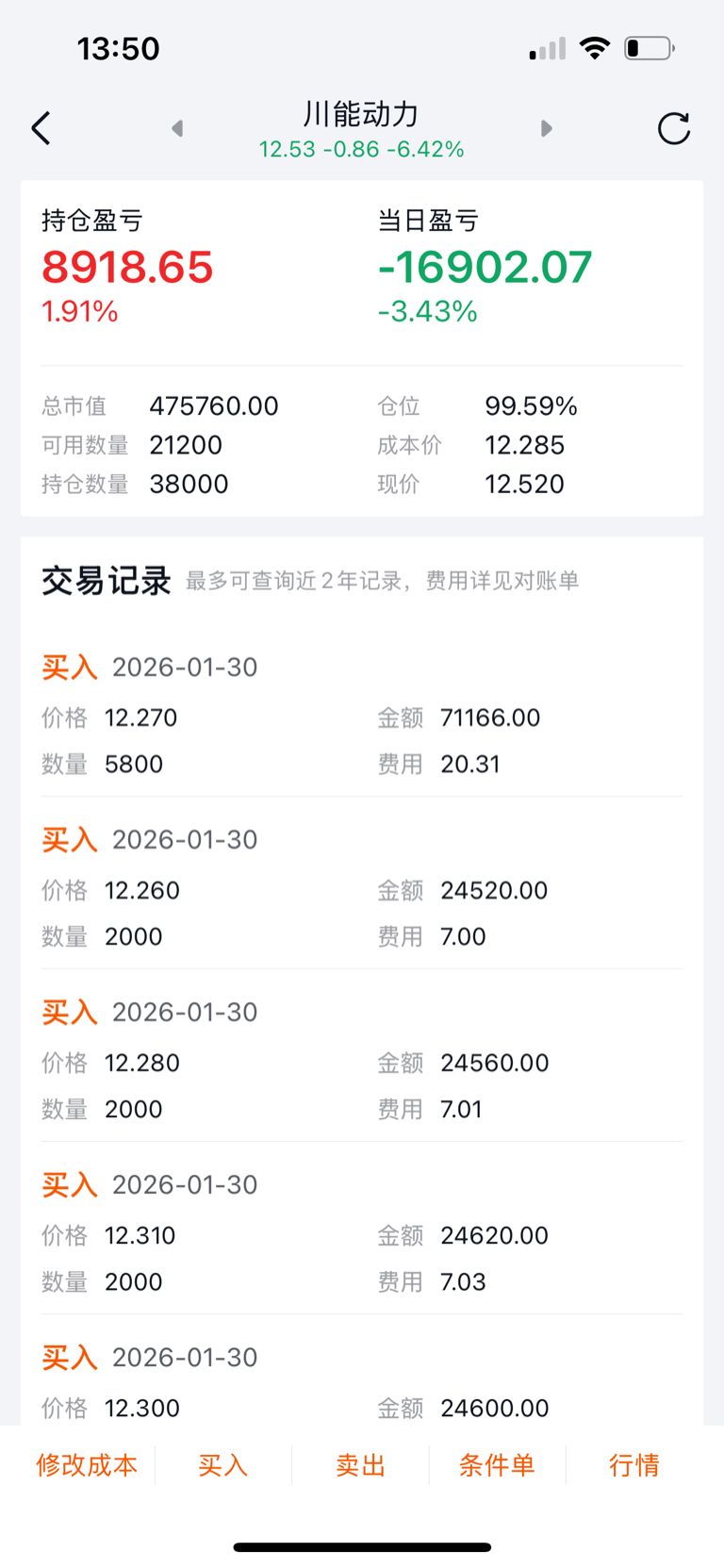Open 修改成本 in bottom bar
Screen dimensions: 724x1568
pos(87,1464)
